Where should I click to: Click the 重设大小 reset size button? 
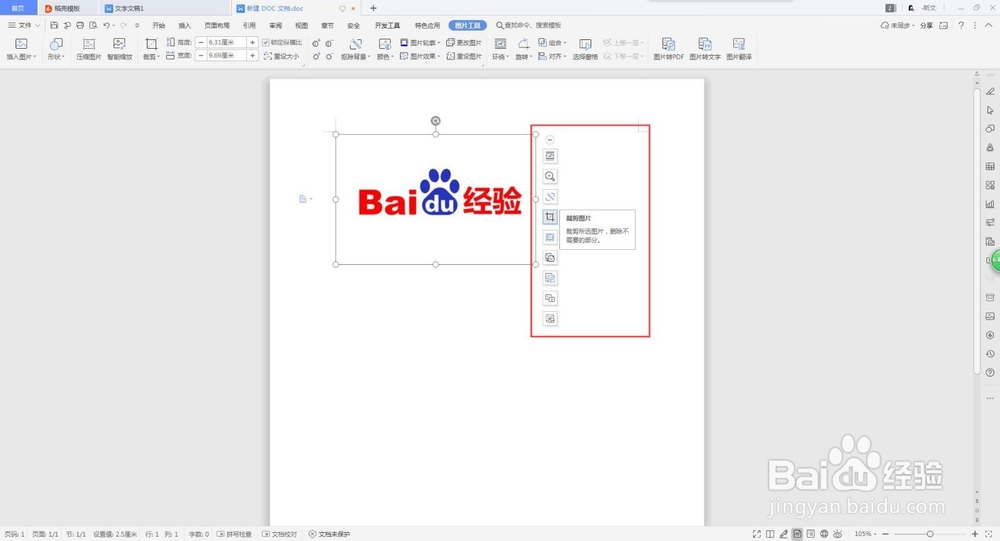tap(281, 56)
